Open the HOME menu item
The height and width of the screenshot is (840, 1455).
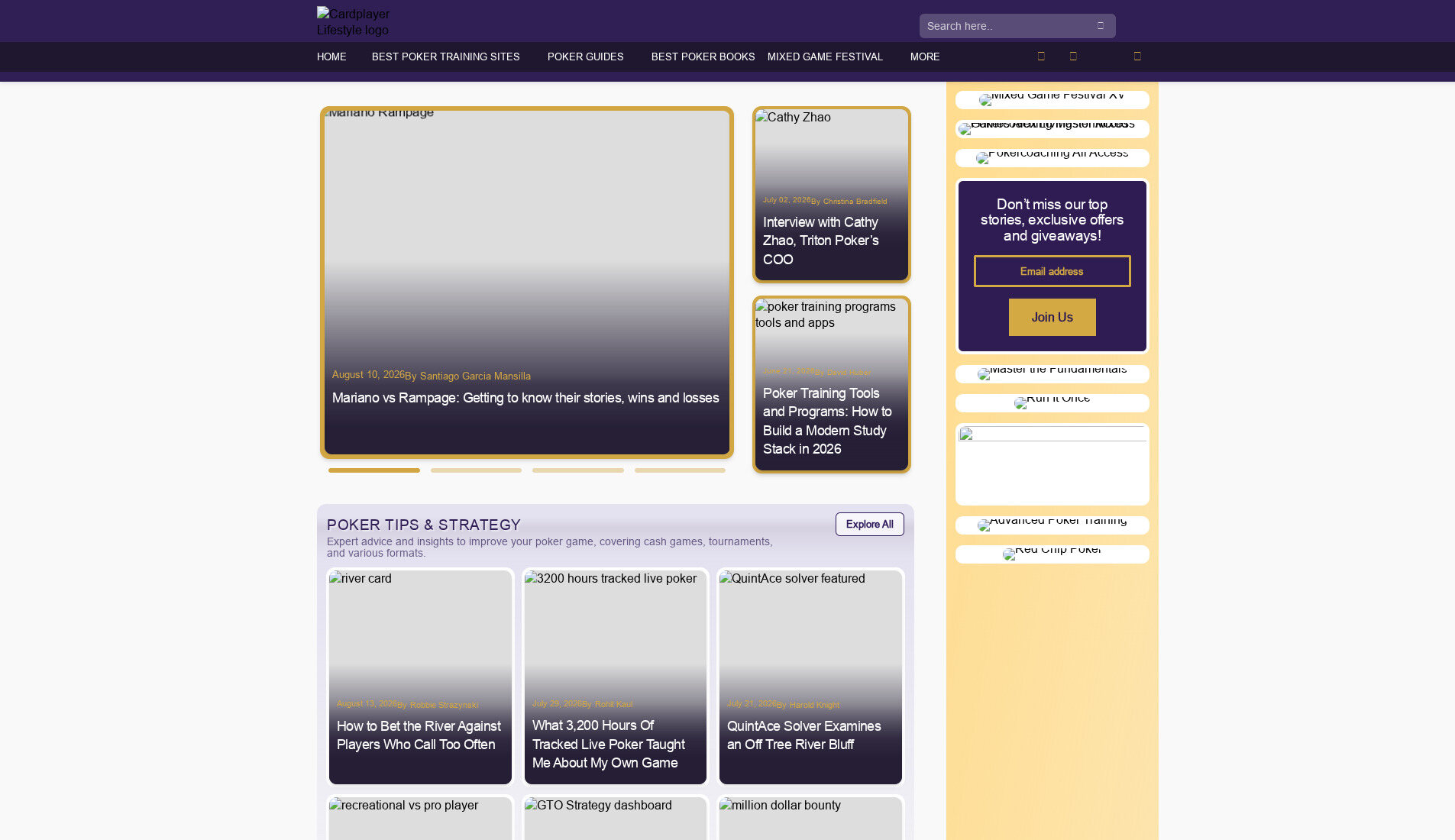(x=331, y=57)
